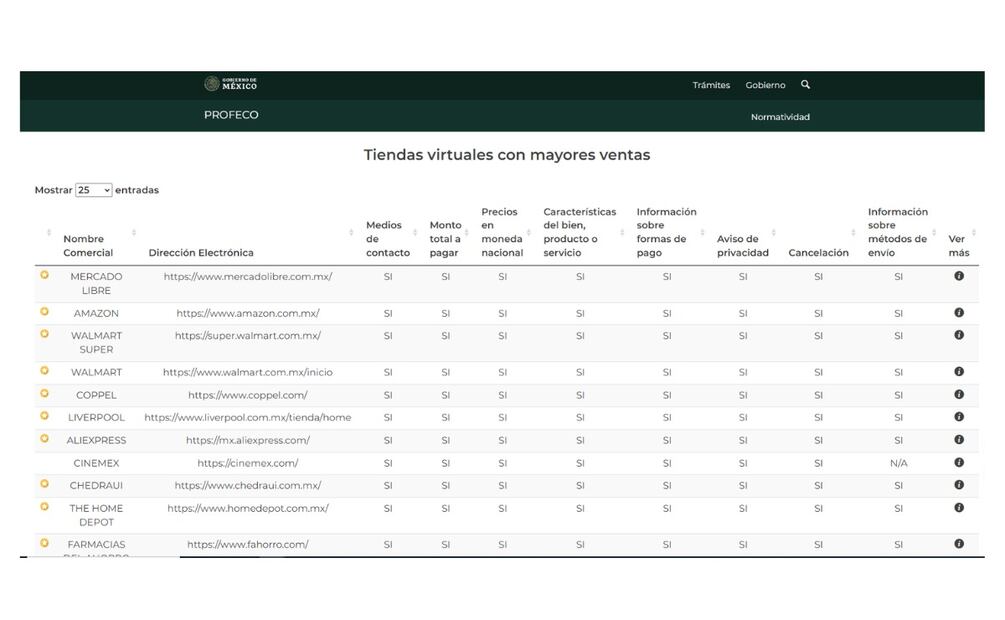Visit the homedepot.com.mx link
1005x620 pixels.
[x=248, y=508]
